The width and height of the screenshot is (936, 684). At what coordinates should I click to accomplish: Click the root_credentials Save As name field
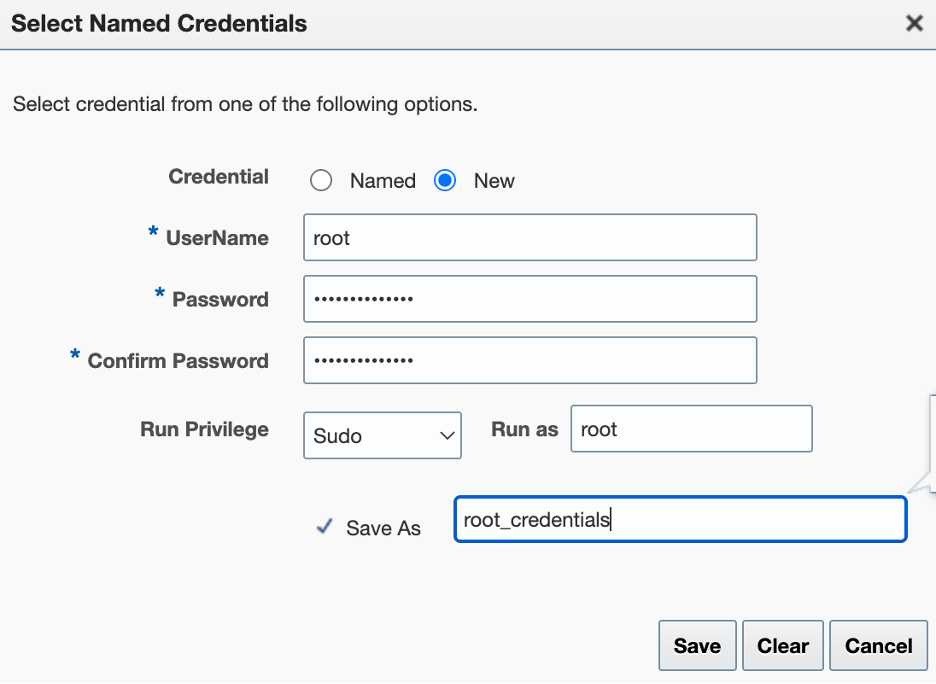point(680,520)
